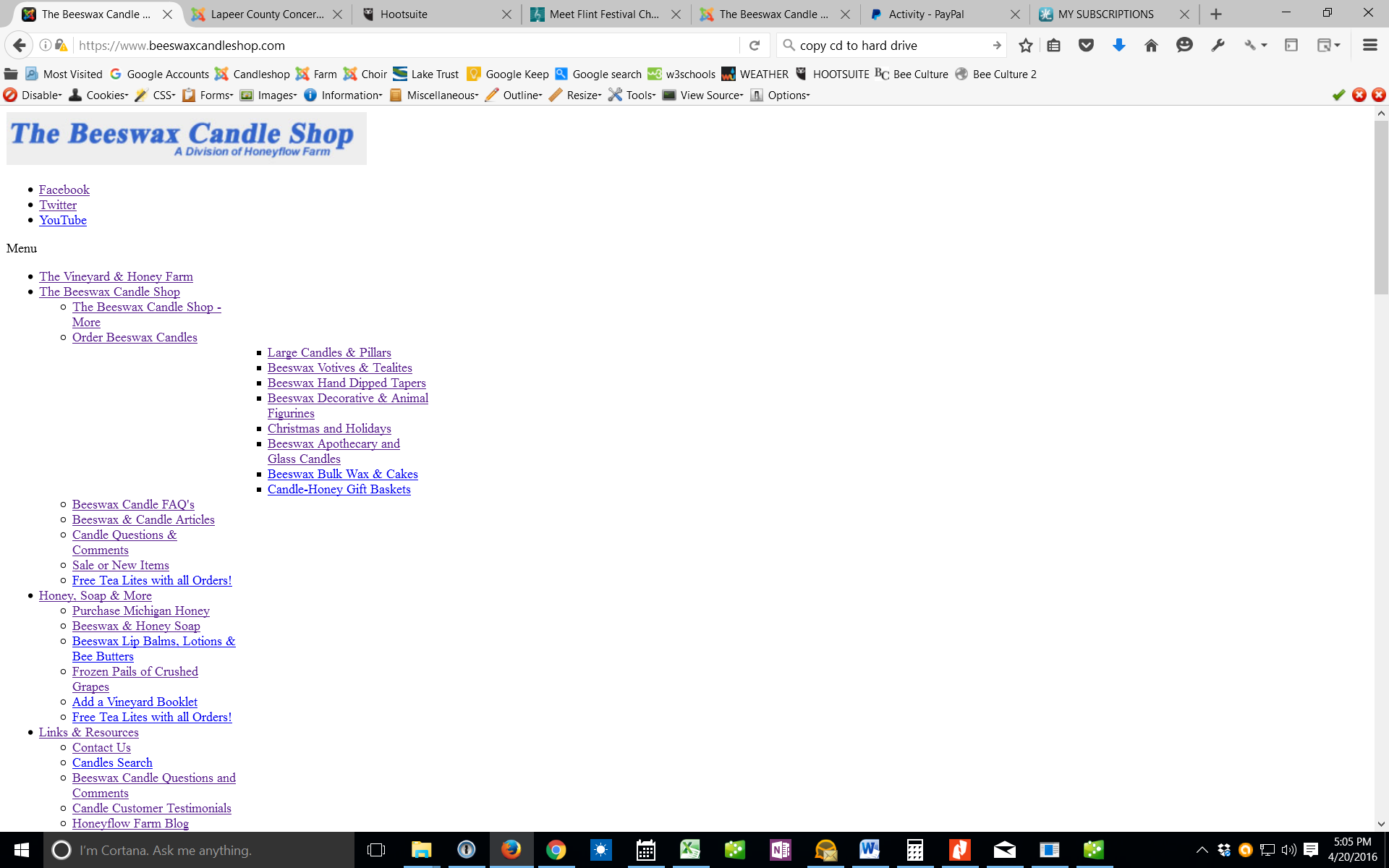The image size is (1389, 868).
Task: Click the page vertical scrollbar thumb
Action: [x=1381, y=206]
